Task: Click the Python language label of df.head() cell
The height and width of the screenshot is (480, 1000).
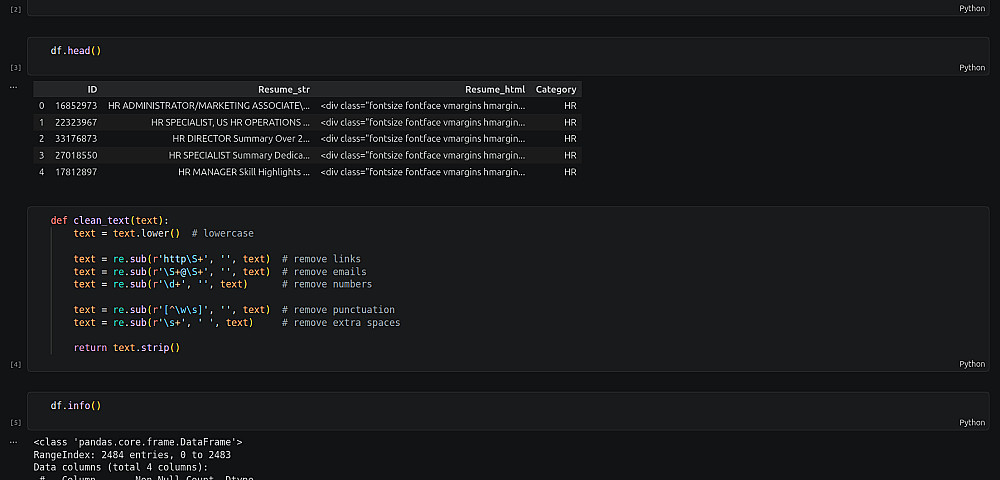Action: pyautogui.click(x=972, y=68)
